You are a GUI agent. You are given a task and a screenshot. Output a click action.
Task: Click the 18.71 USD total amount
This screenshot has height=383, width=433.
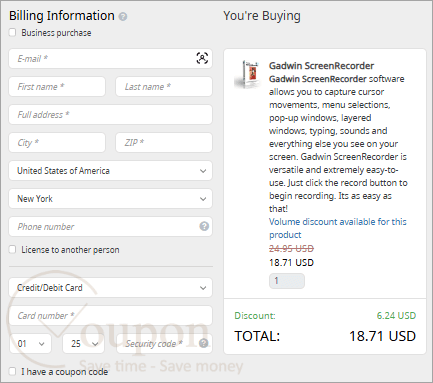pyautogui.click(x=382, y=336)
